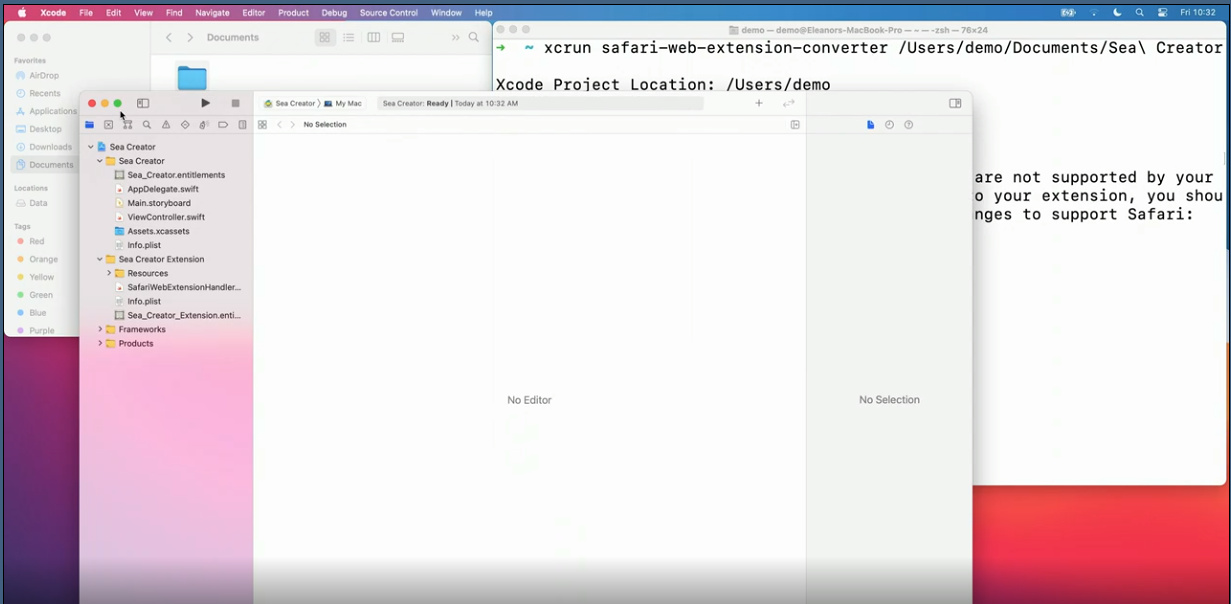The image size is (1231, 604).
Task: Open the Find navigator magnifier icon
Action: (147, 125)
